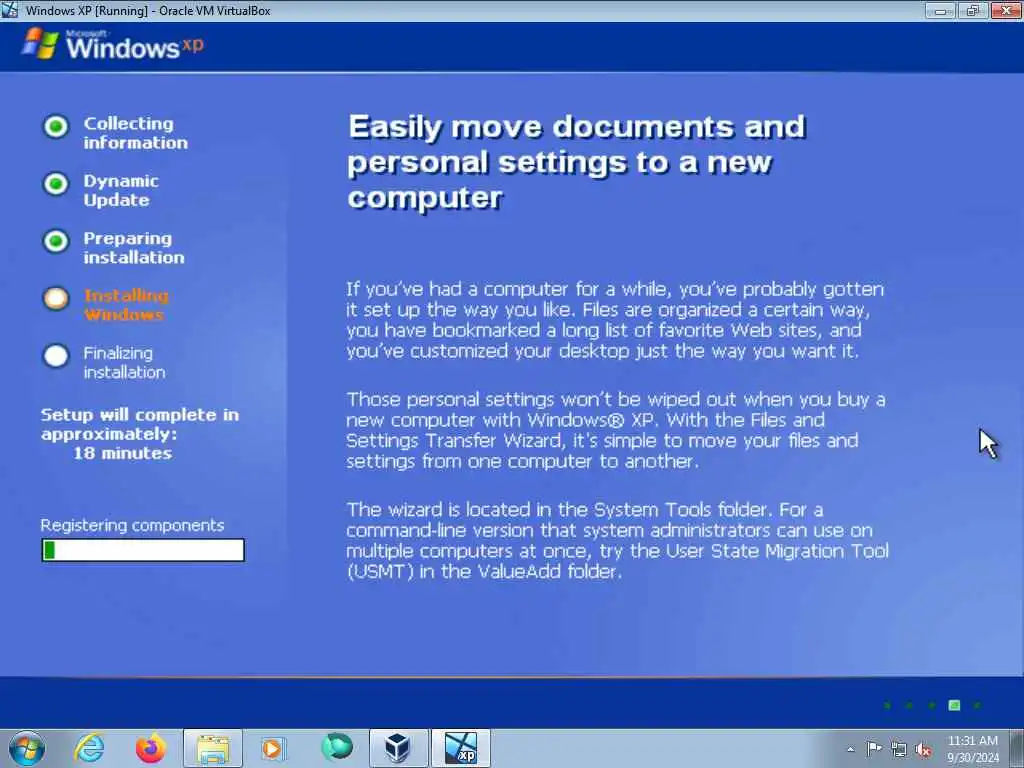Click the 'Preparing installation' step label
Image resolution: width=1024 pixels, height=768 pixels.
pos(134,248)
